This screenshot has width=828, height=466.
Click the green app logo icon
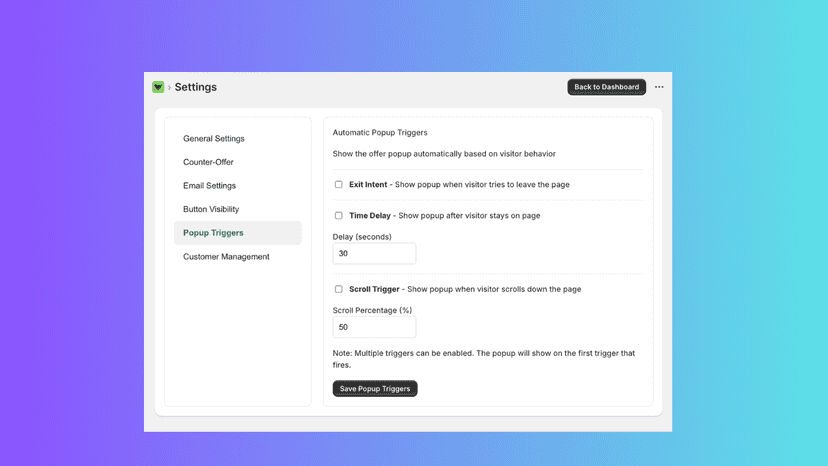click(158, 87)
